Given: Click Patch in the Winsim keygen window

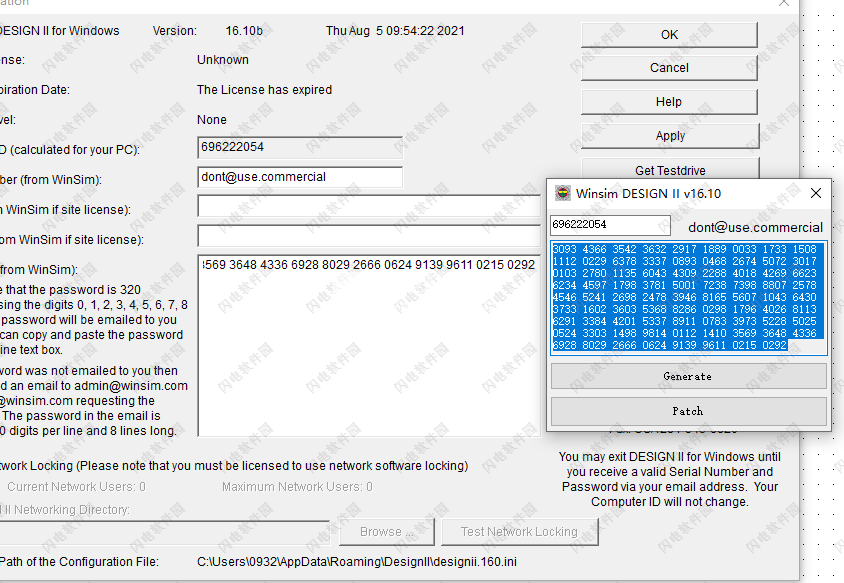Looking at the screenshot, I should (x=688, y=411).
